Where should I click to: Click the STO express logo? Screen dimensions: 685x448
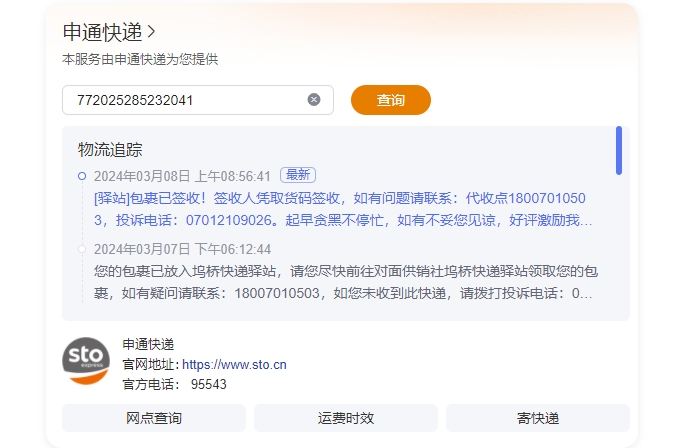pyautogui.click(x=86, y=361)
